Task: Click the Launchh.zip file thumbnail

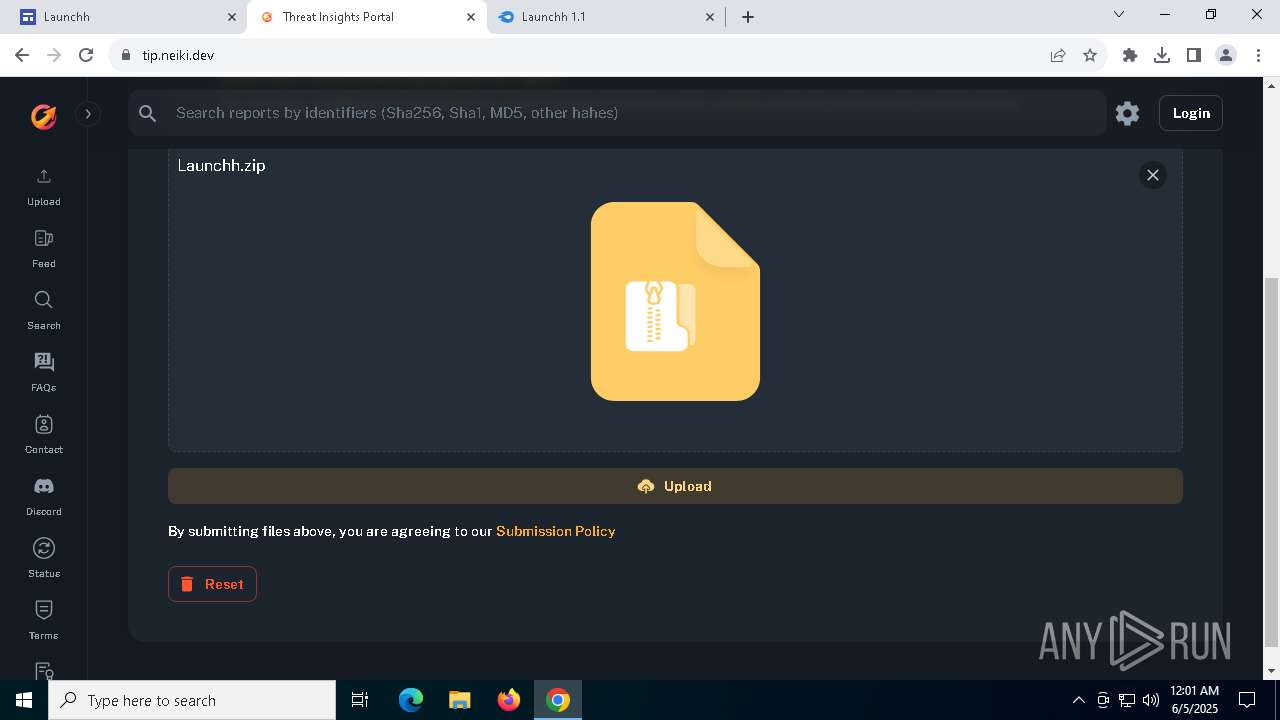Action: pyautogui.click(x=675, y=301)
